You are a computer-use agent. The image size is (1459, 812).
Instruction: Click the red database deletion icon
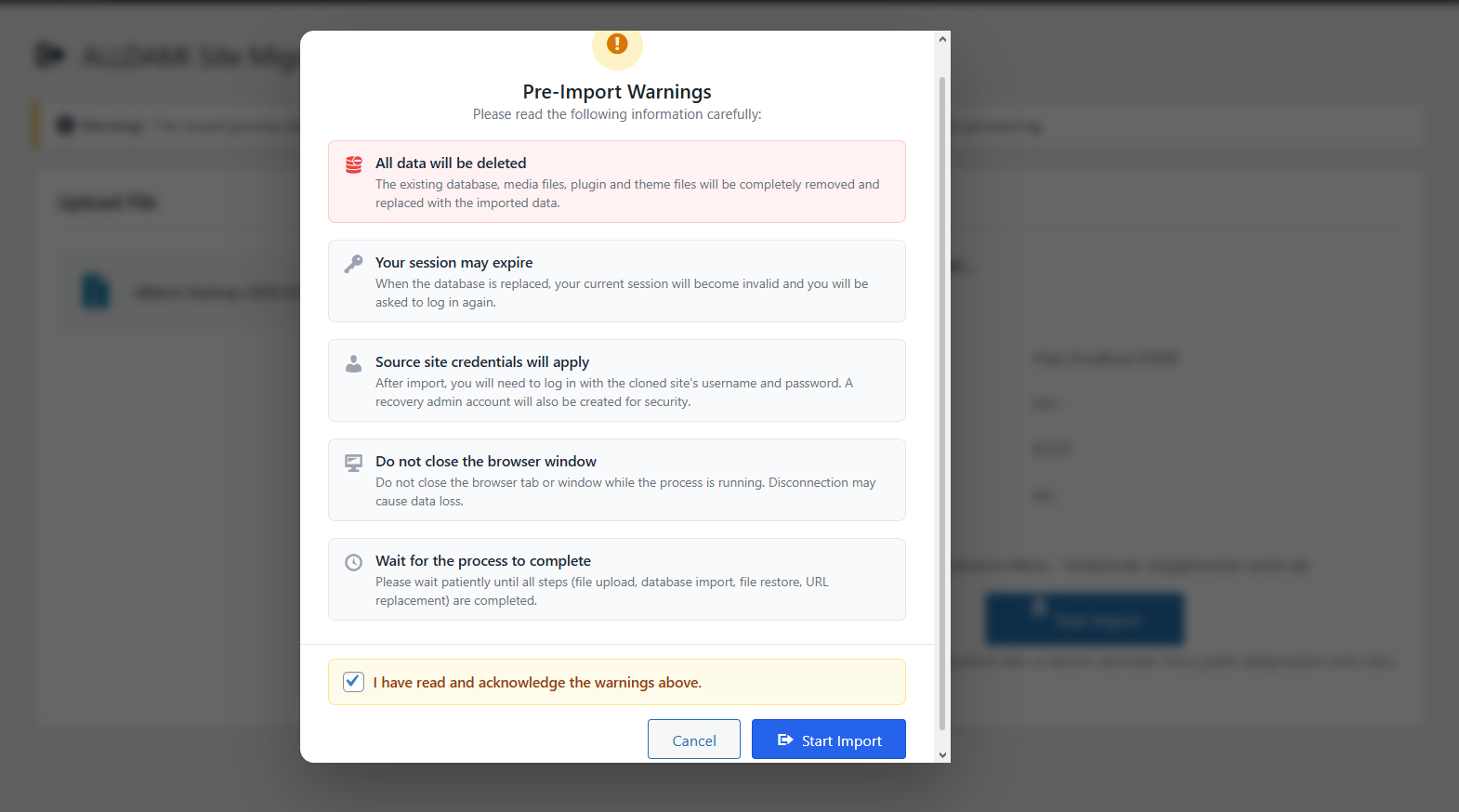point(354,164)
